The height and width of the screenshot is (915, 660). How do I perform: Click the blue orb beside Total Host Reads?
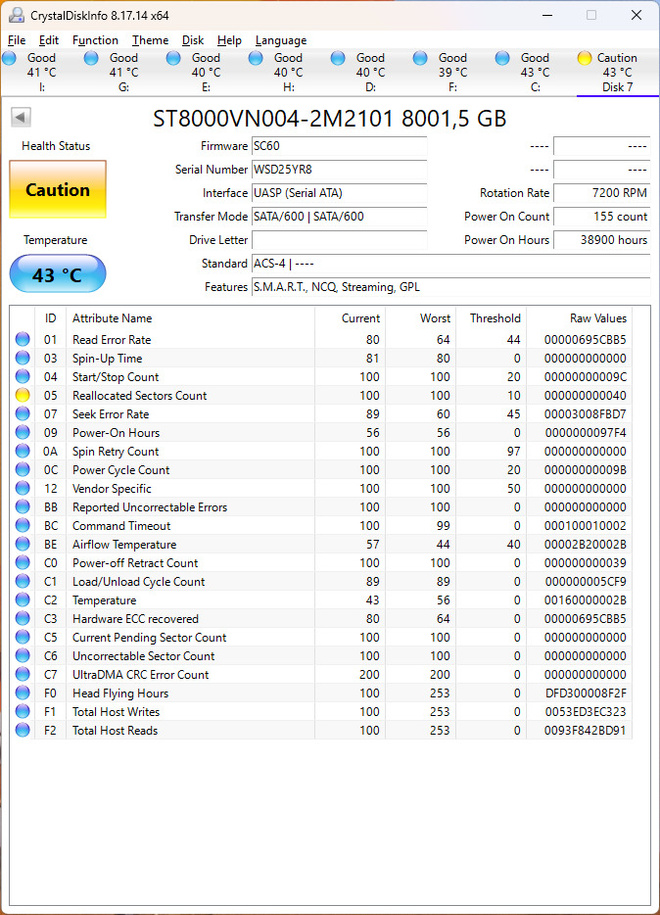pos(22,730)
